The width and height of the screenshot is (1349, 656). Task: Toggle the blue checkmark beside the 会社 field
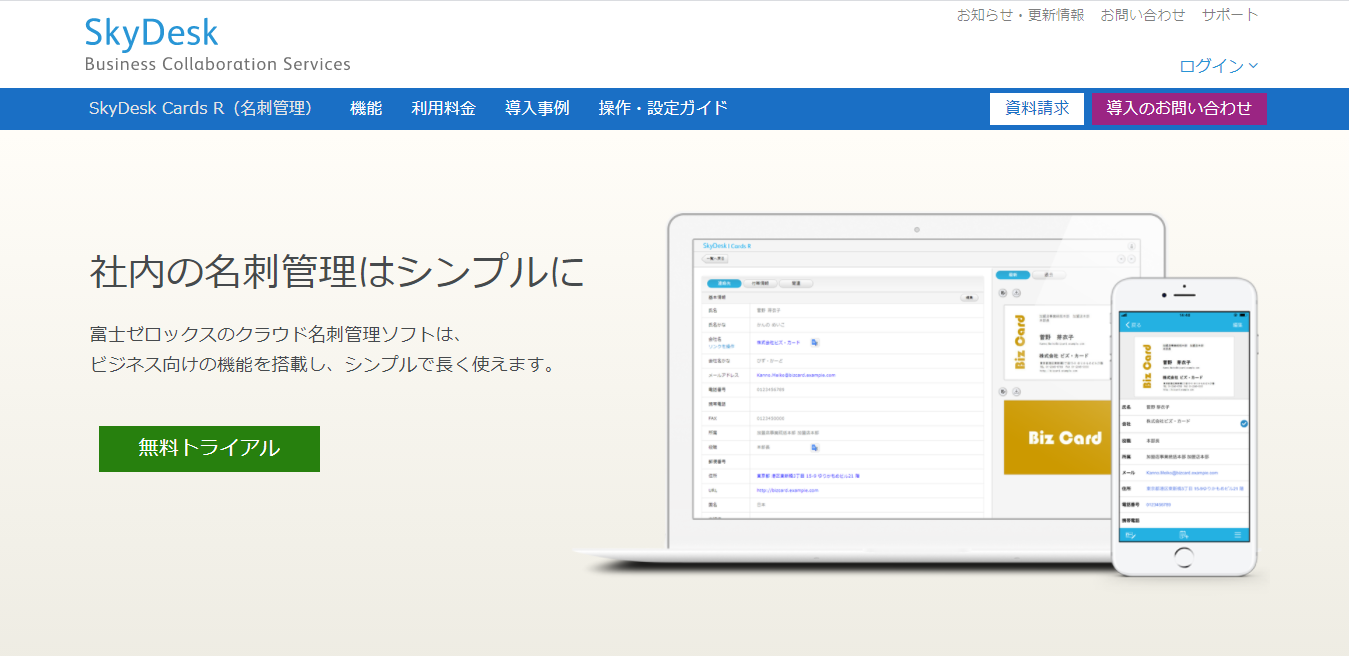pos(1243,424)
